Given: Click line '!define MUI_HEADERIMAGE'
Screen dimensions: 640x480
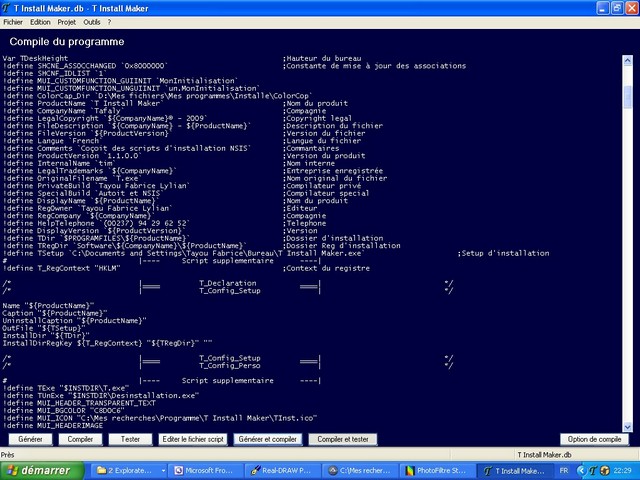Looking at the screenshot, I should coord(53,425).
